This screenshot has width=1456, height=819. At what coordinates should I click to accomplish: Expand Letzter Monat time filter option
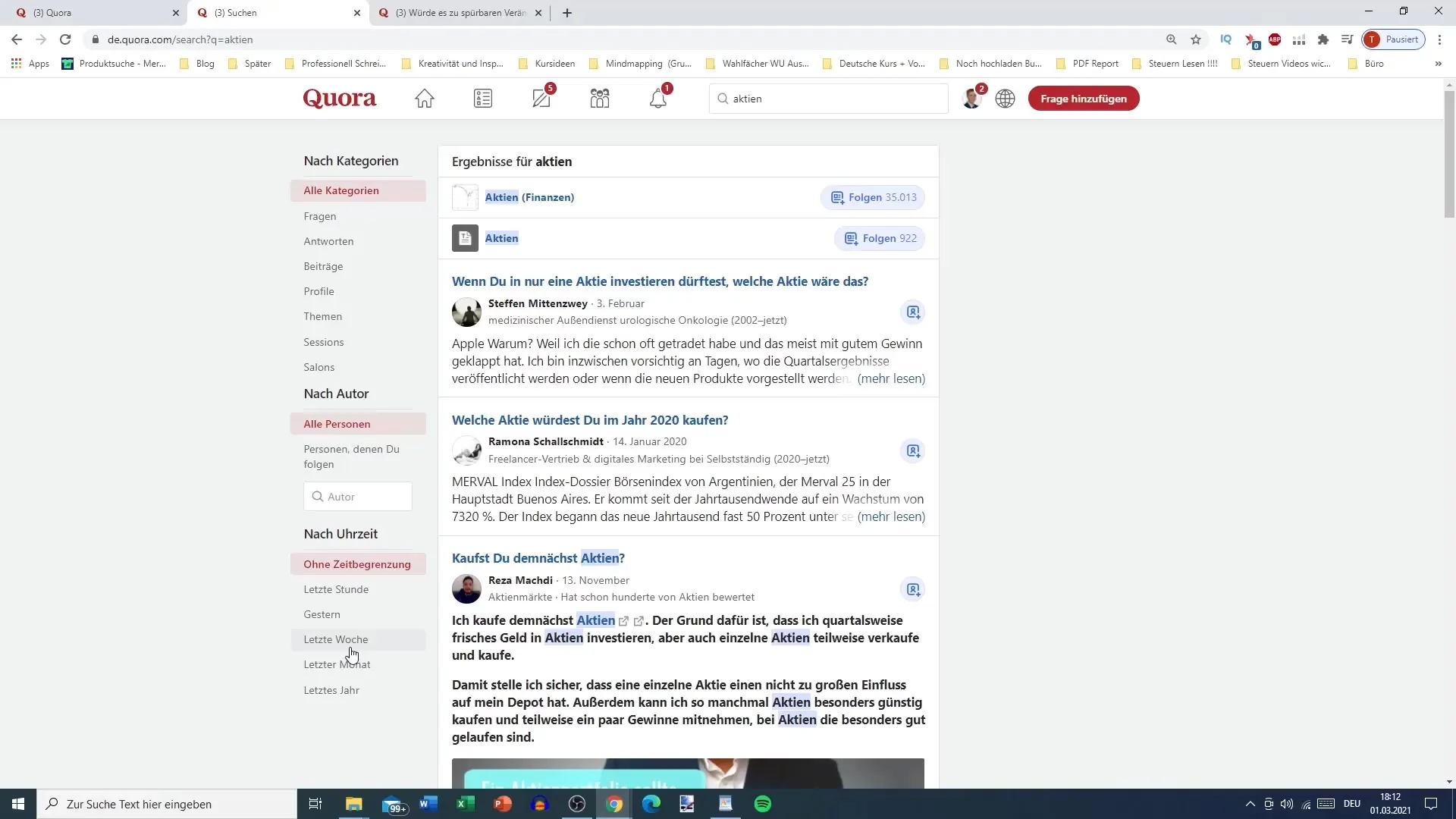tap(338, 664)
